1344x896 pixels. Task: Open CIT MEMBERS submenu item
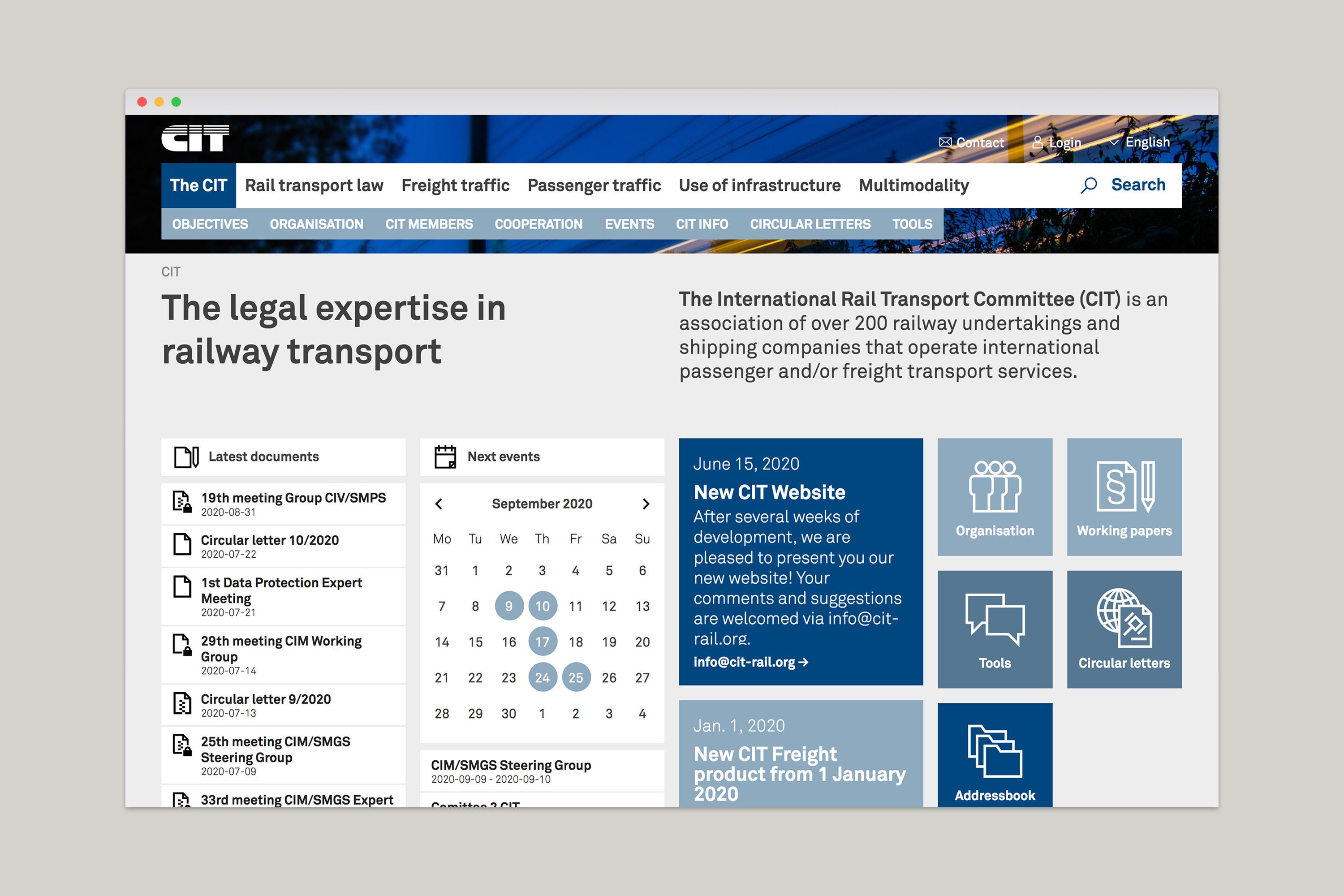click(429, 224)
